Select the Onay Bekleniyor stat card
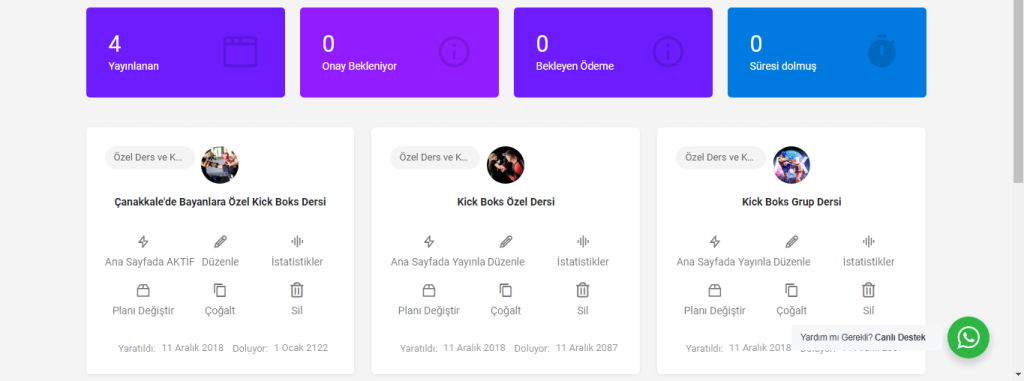 point(399,52)
